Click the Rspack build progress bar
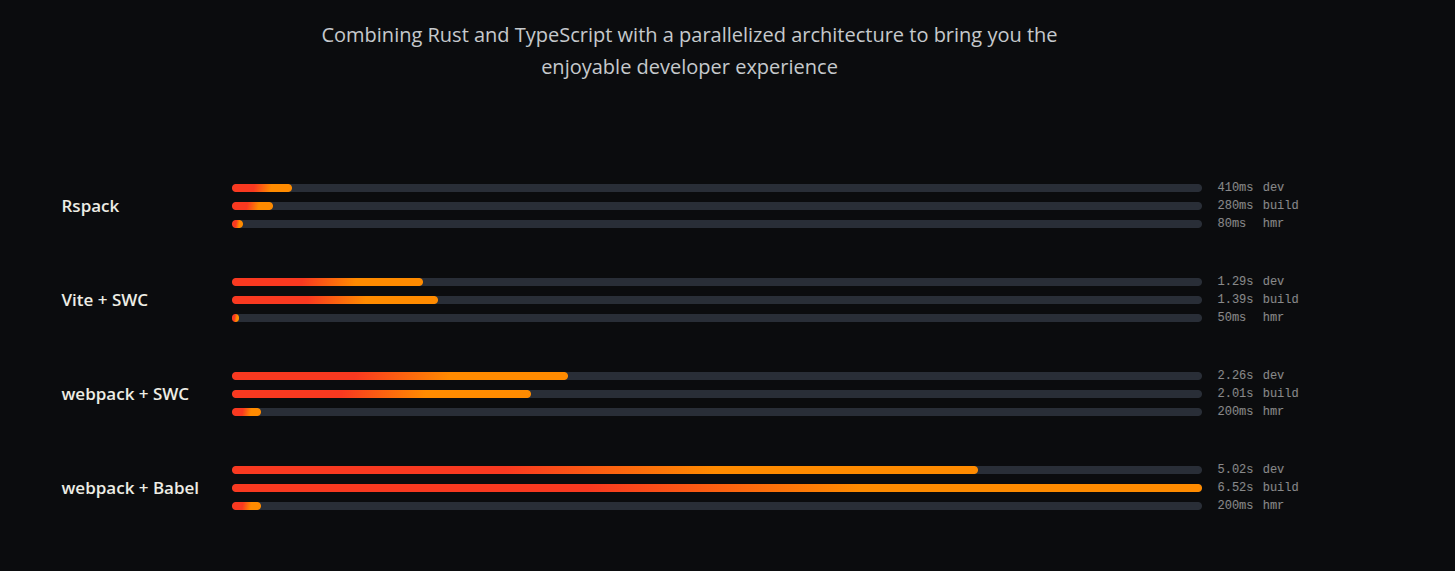1455x571 pixels. 717,206
